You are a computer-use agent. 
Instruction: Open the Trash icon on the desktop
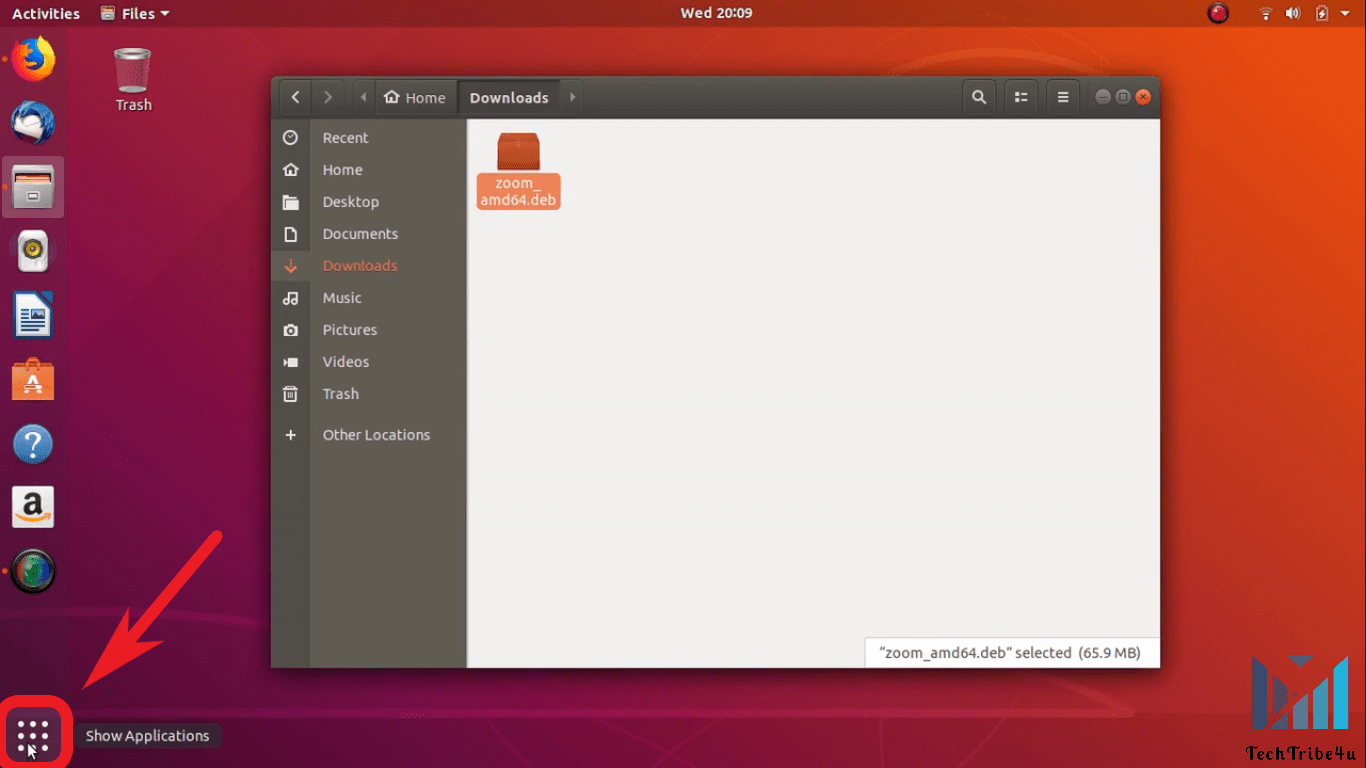(x=133, y=80)
